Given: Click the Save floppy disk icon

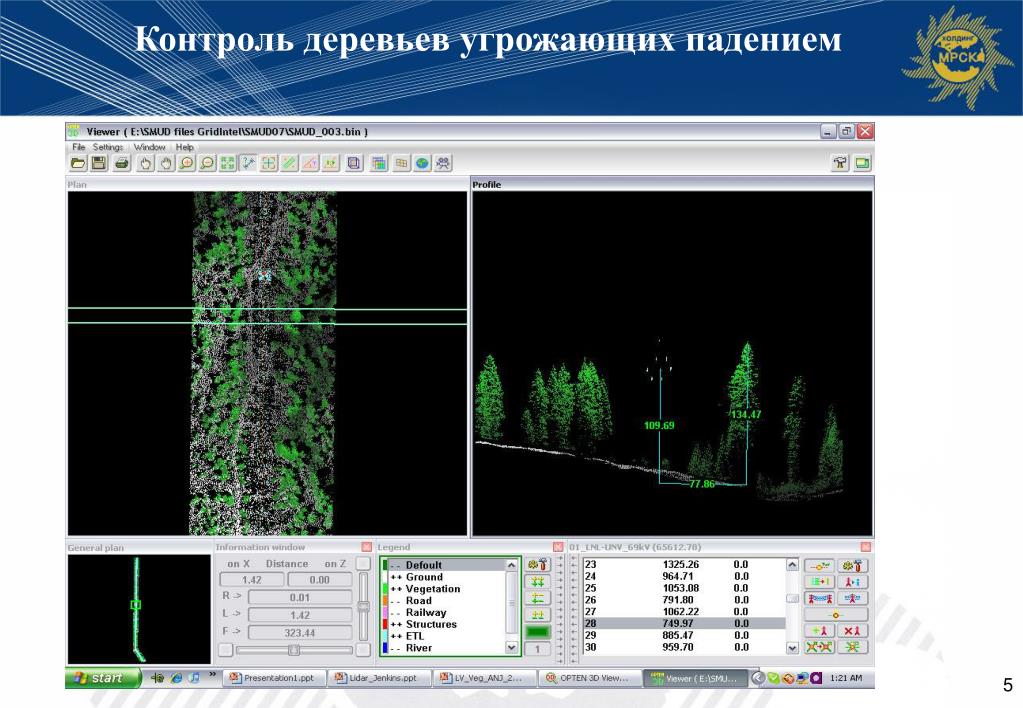Looking at the screenshot, I should pyautogui.click(x=99, y=163).
